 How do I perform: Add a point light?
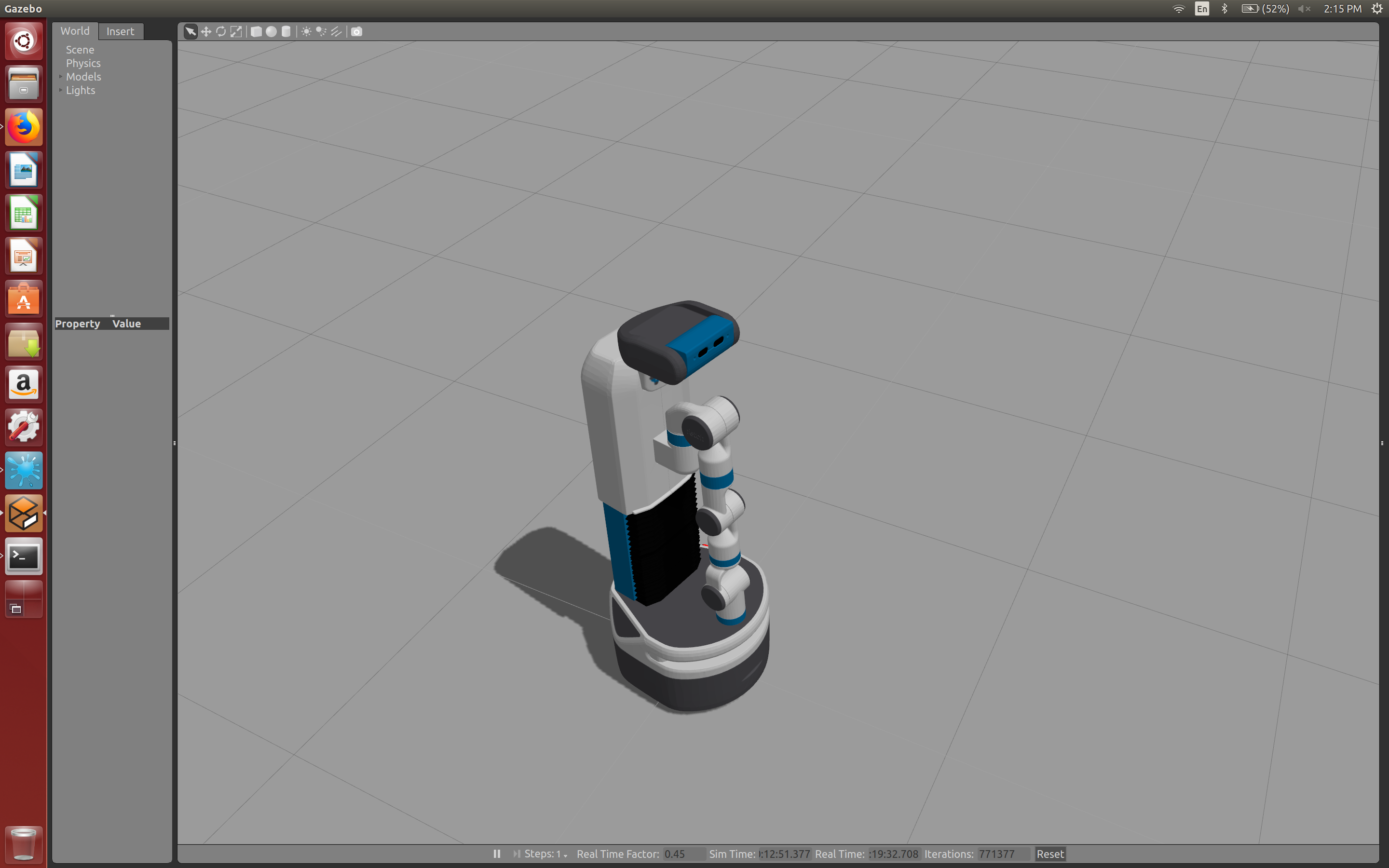[x=307, y=31]
